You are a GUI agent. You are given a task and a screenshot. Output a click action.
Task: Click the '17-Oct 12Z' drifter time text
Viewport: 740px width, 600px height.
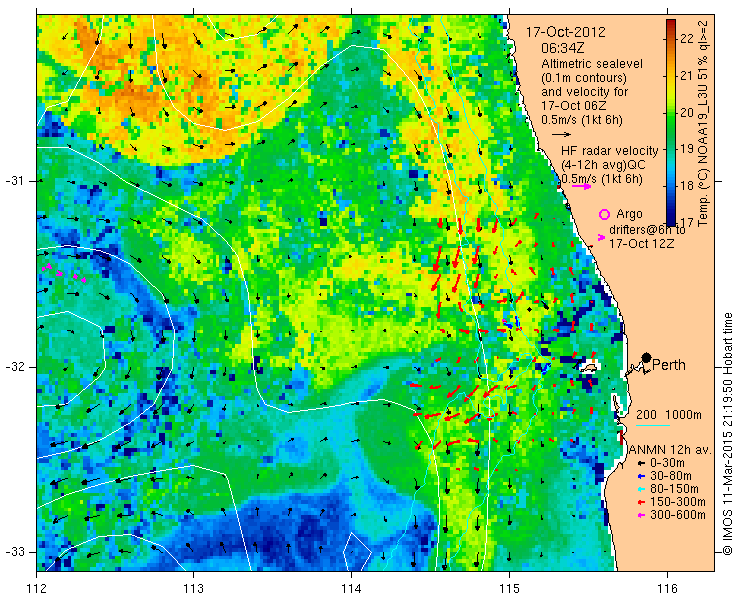pos(641,244)
